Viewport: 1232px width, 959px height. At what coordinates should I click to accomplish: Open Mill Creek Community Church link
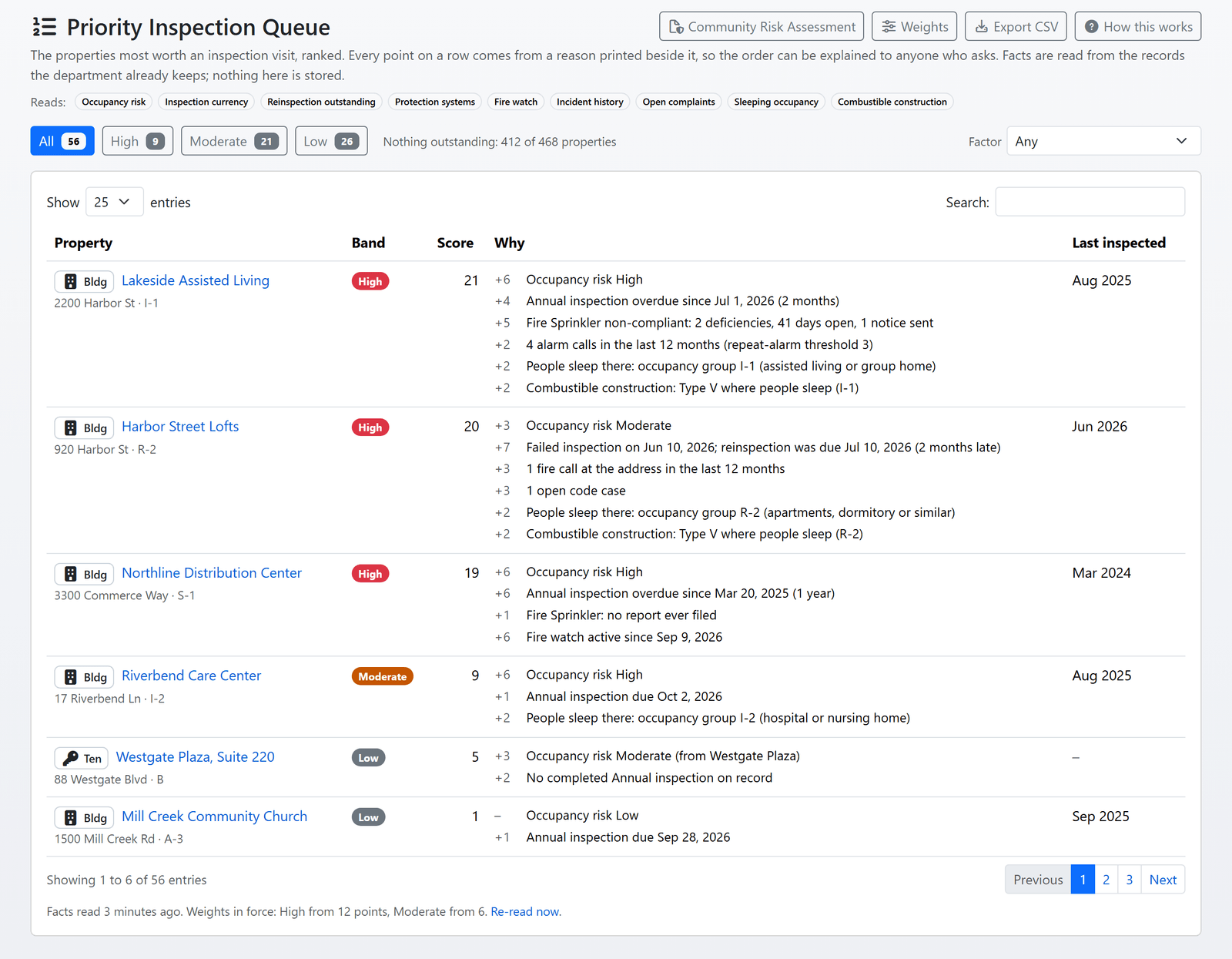[214, 816]
